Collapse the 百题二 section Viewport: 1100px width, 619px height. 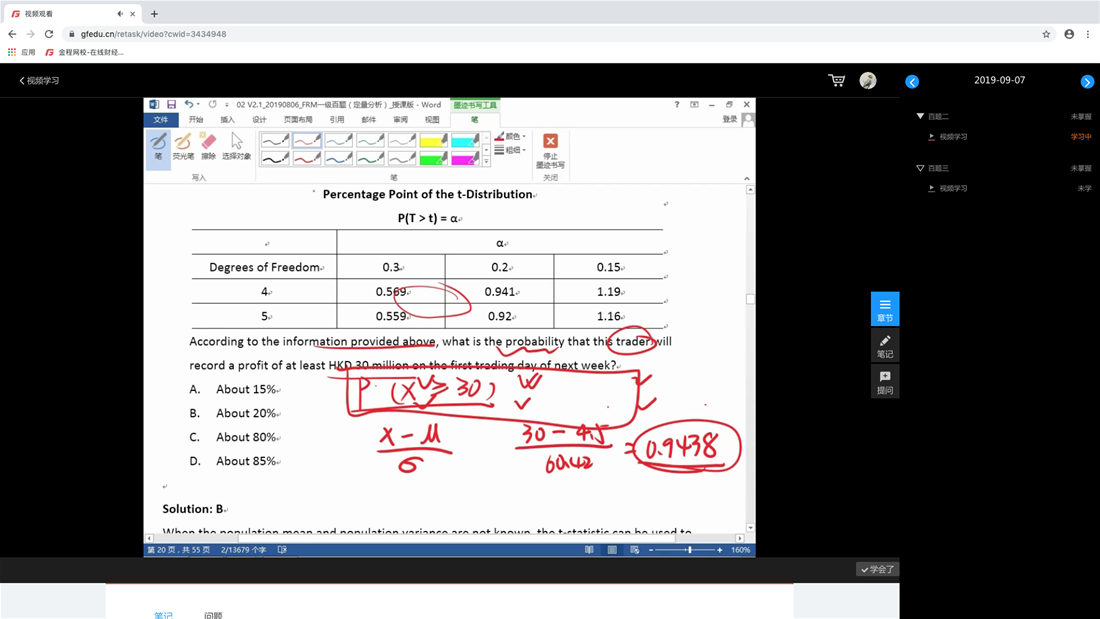[920, 117]
